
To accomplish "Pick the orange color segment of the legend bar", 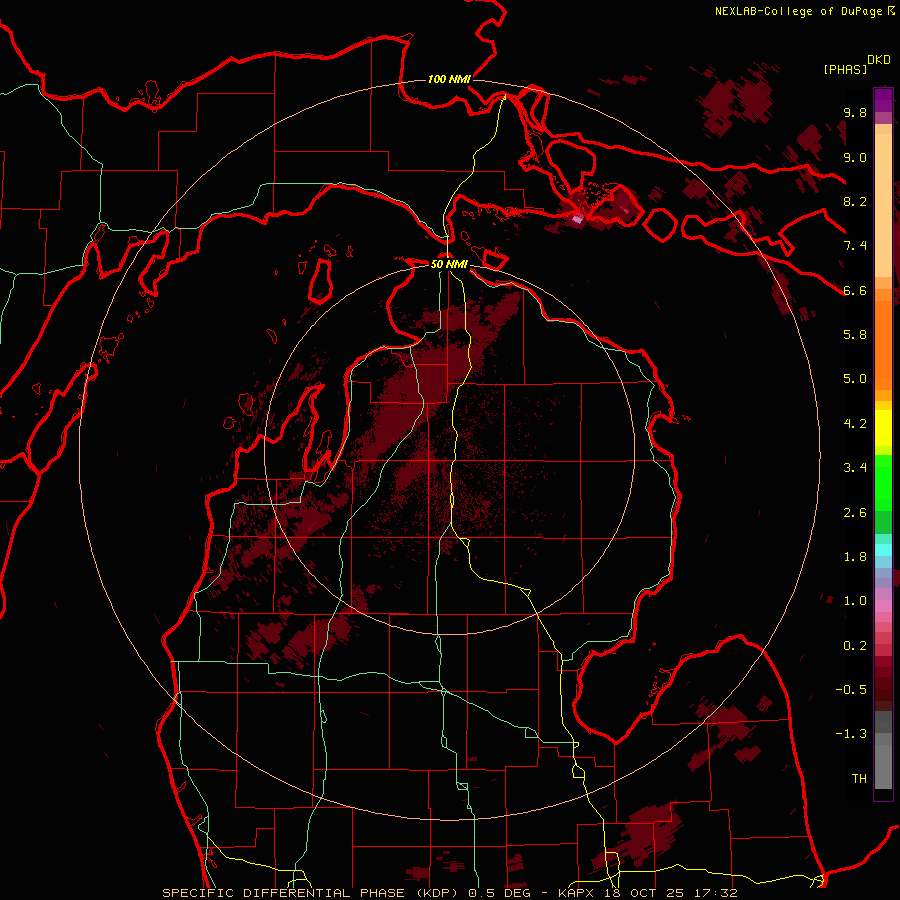I will tap(883, 344).
